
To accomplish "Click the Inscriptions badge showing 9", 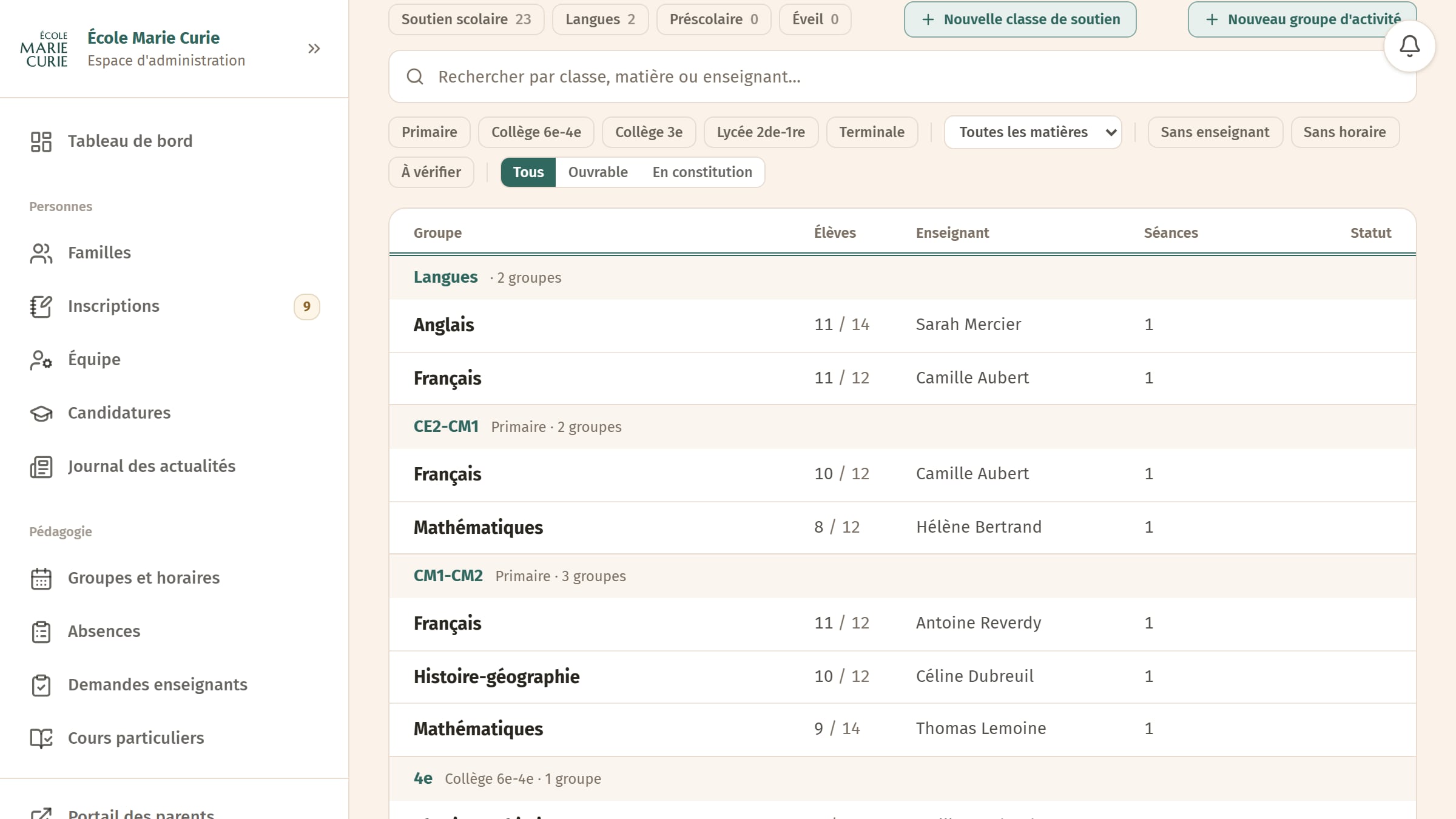I will tap(307, 306).
